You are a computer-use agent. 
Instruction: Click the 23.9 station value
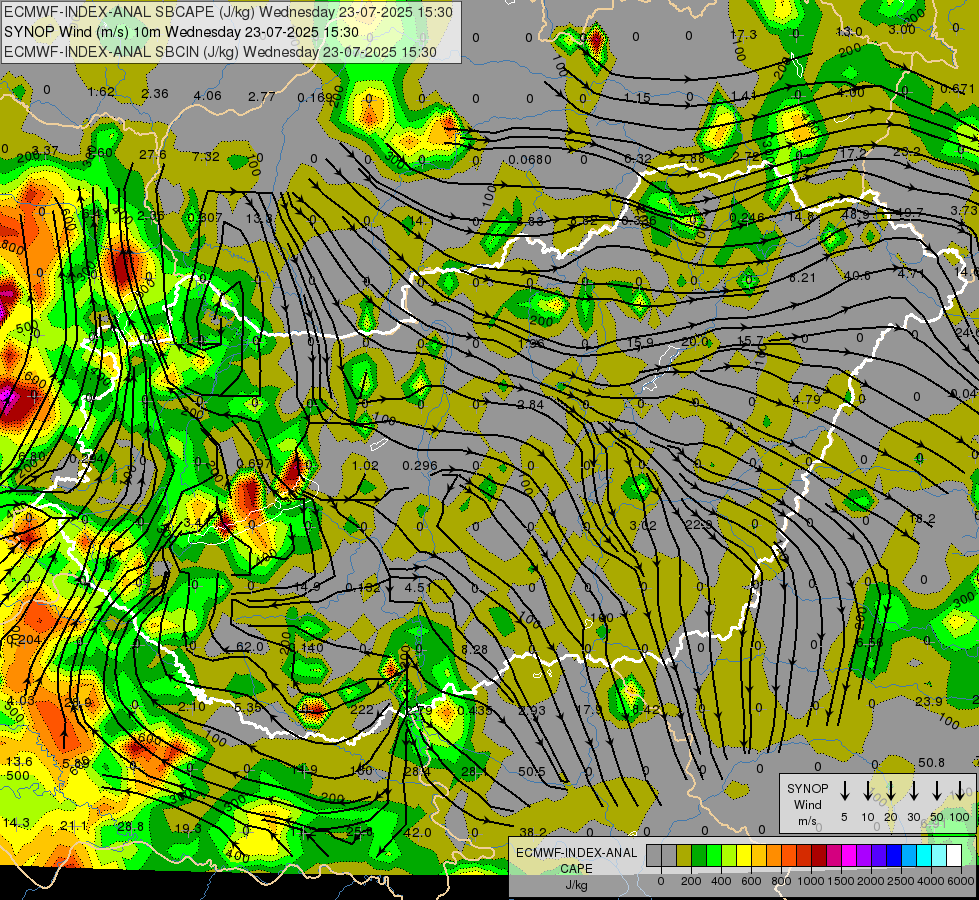929,701
